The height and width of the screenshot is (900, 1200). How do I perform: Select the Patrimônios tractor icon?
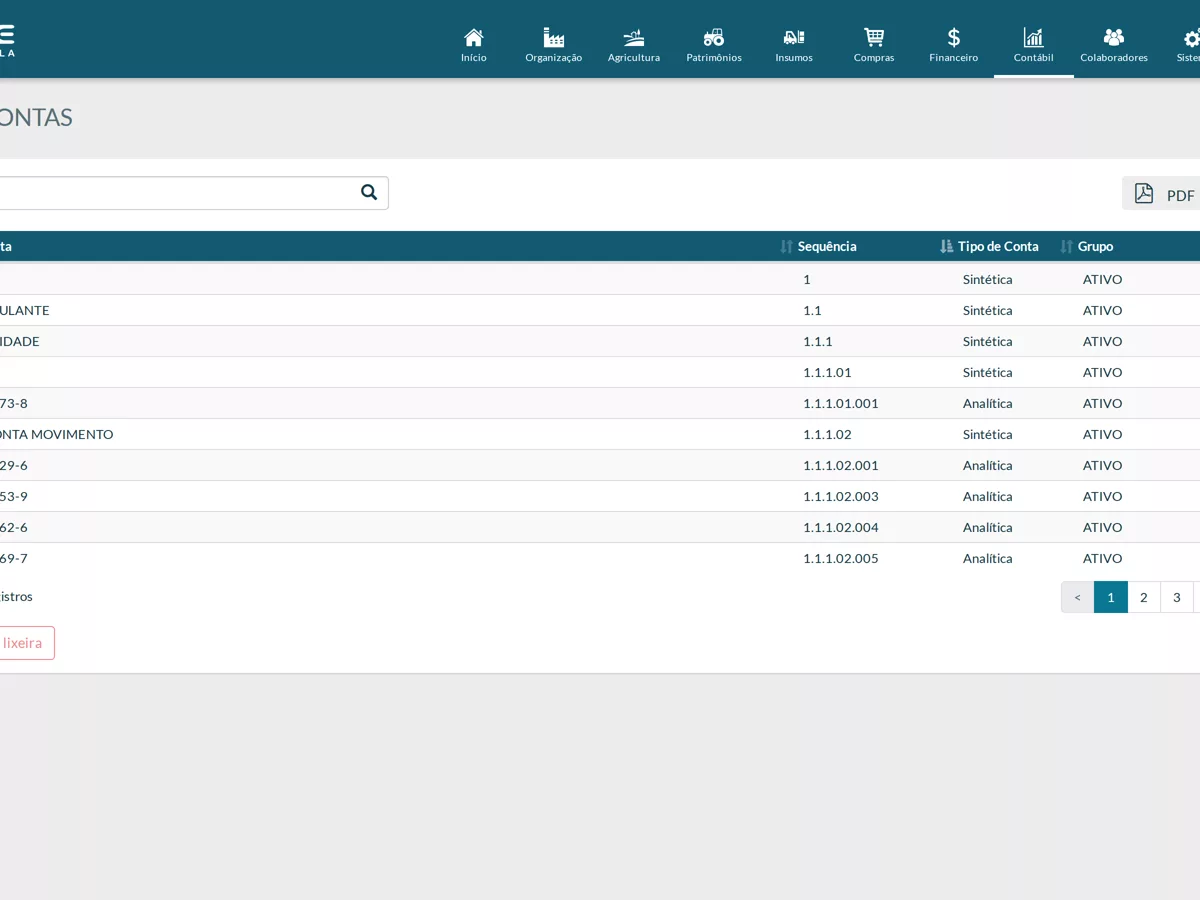click(x=714, y=38)
